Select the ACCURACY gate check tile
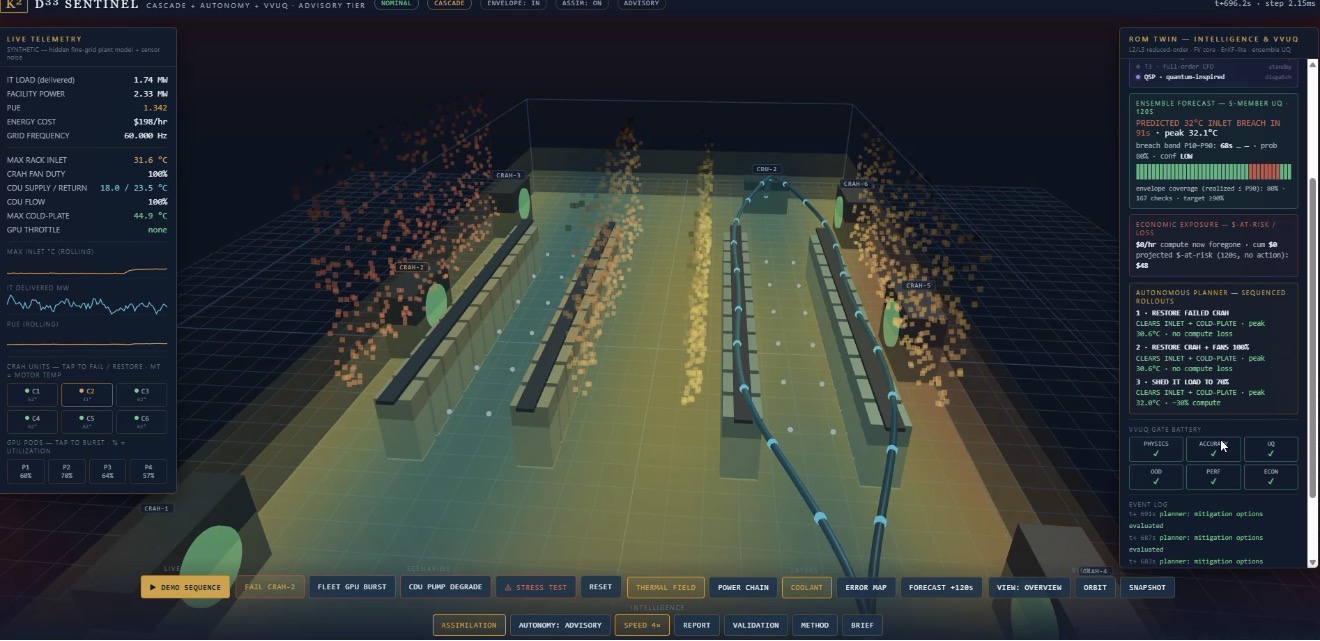 coord(1213,449)
